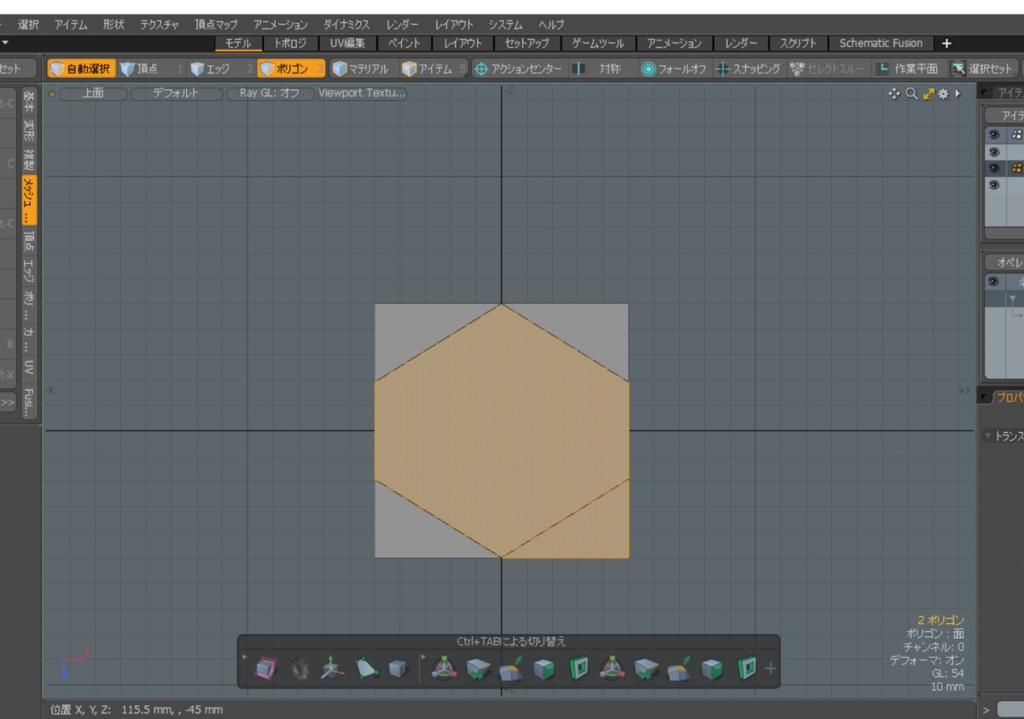Switch to マテリアル selection mode
Viewport: 1024px width, 719px height.
click(360, 69)
